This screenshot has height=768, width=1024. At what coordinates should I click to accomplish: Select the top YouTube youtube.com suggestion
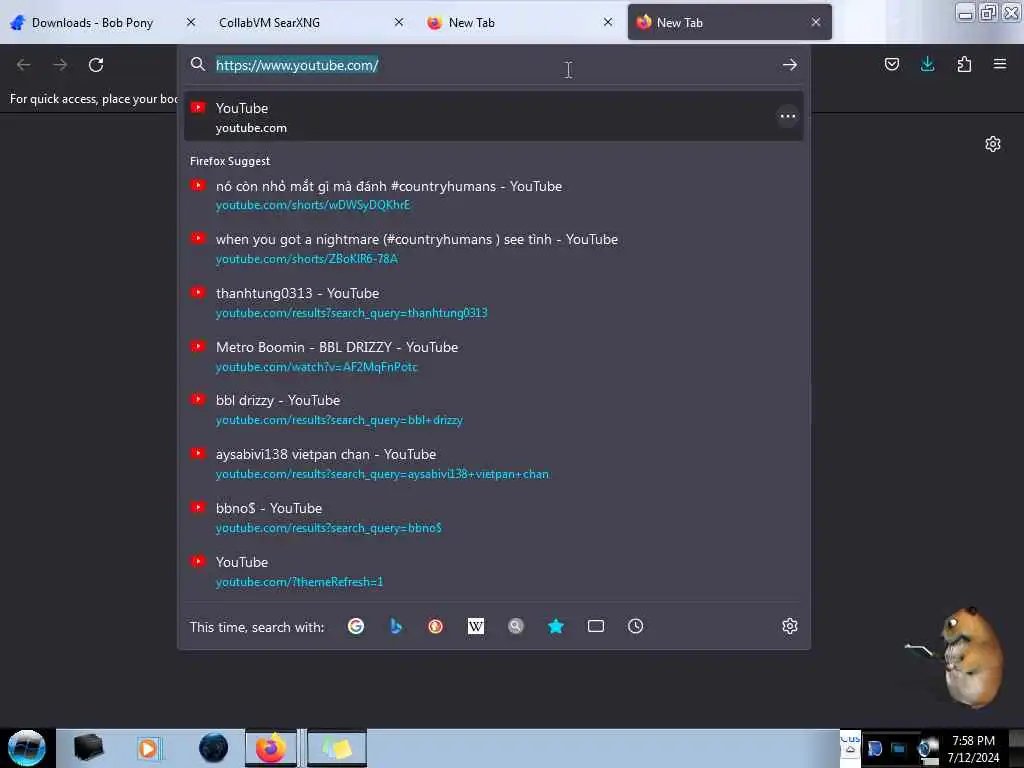click(x=494, y=117)
